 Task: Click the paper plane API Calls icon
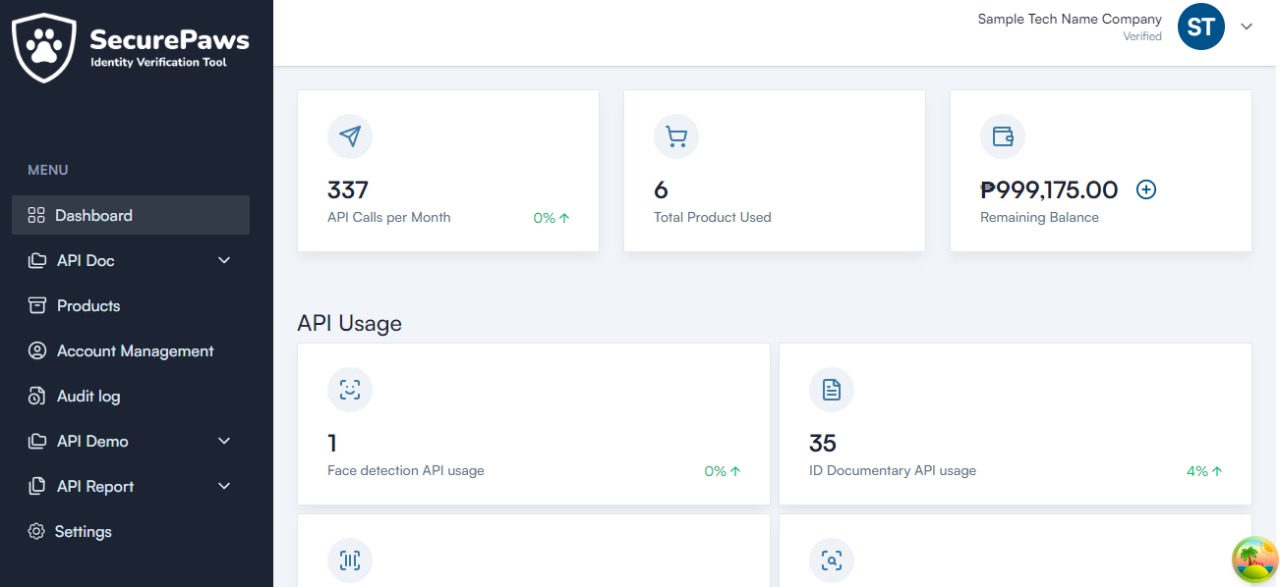350,136
